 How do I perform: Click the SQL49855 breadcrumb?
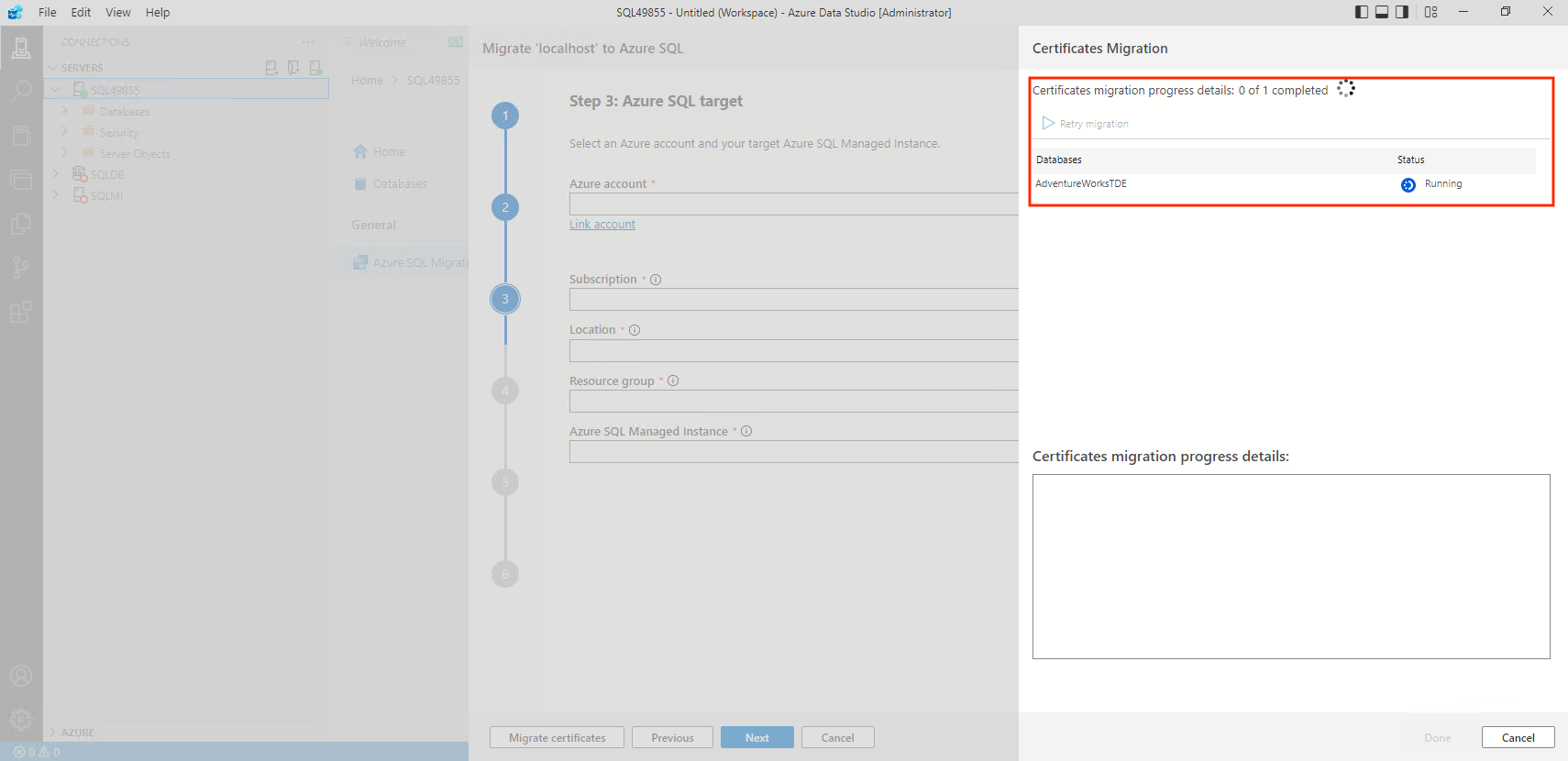pos(434,81)
